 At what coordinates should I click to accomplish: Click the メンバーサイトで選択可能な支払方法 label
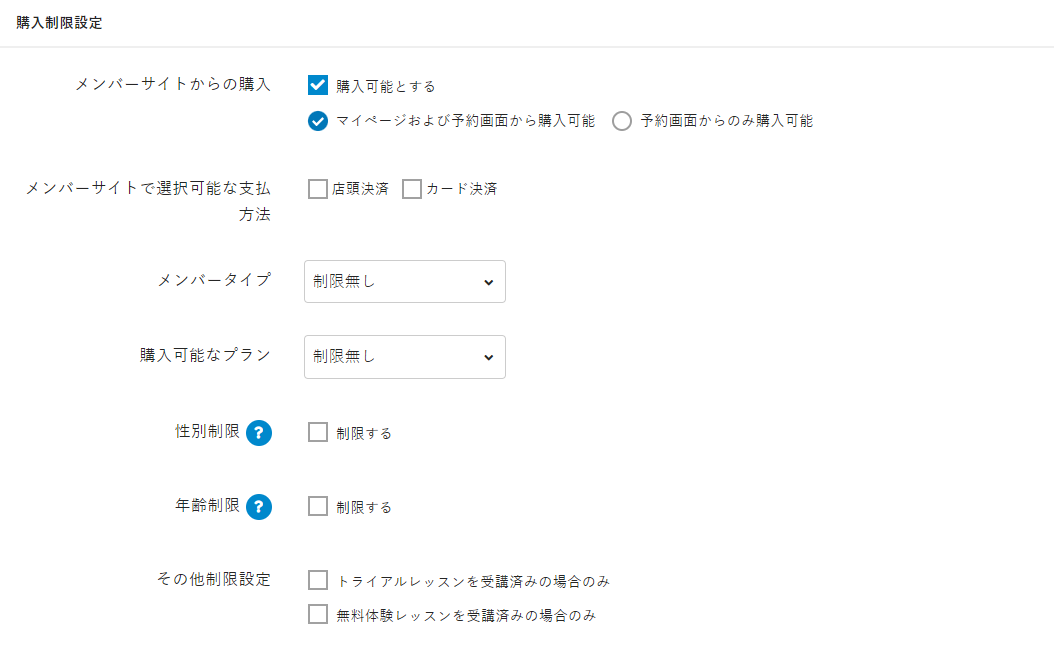point(150,189)
